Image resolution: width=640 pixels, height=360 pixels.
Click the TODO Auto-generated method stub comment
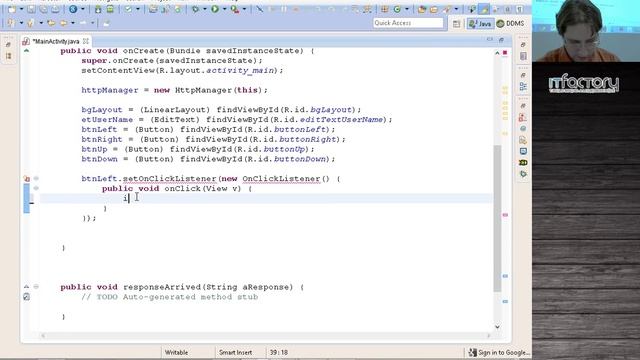pos(169,297)
